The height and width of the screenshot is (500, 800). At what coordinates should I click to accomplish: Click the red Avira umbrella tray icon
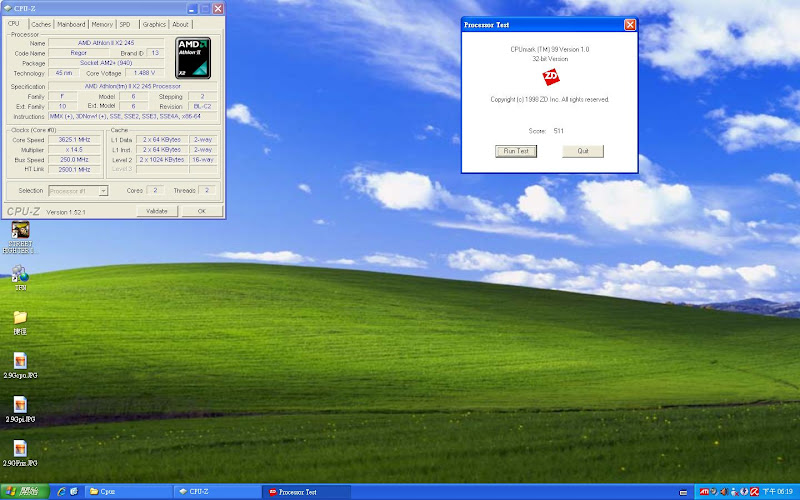pyautogui.click(x=754, y=492)
